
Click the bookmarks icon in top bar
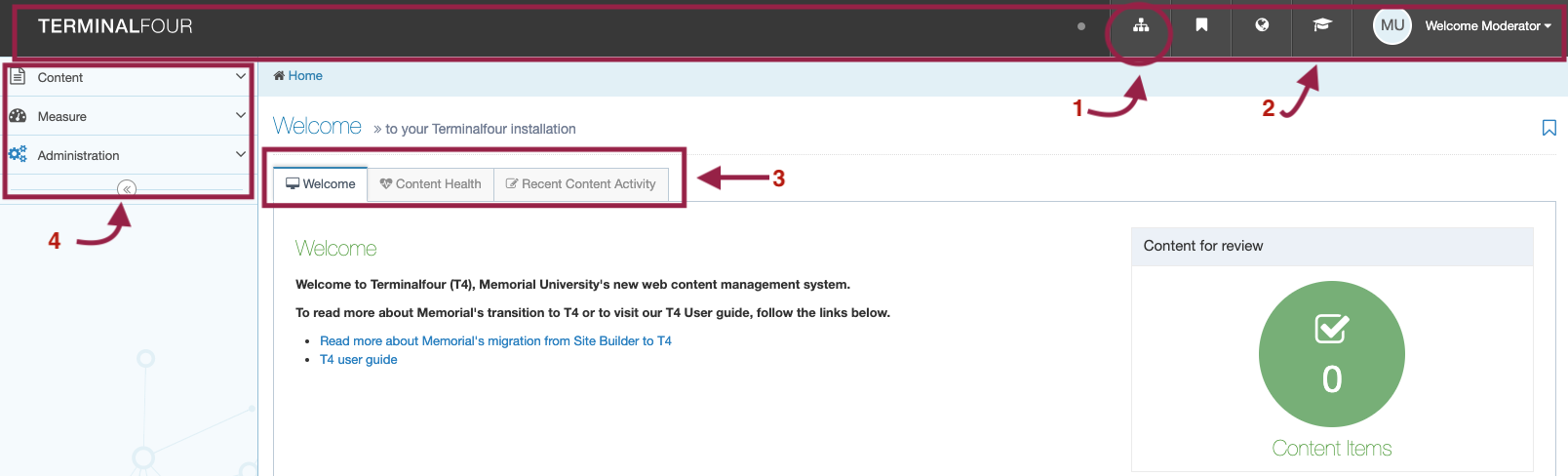click(x=1201, y=25)
